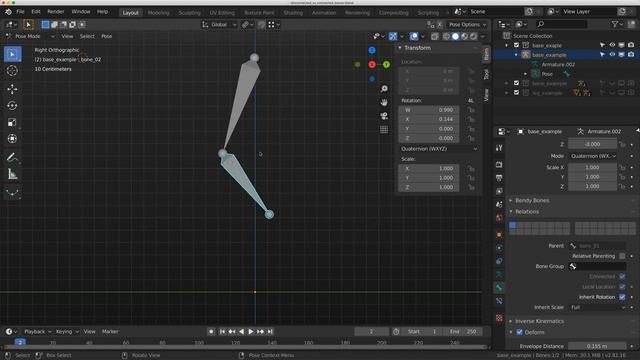Toggle camera view icon in viewport

(384, 116)
